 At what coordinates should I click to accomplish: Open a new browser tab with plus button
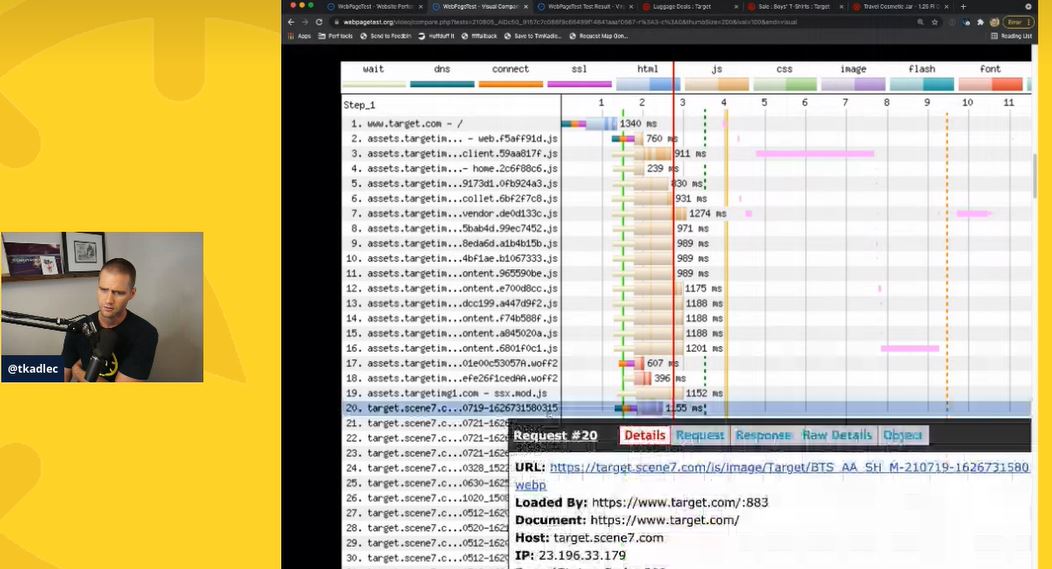pyautogui.click(x=963, y=6)
